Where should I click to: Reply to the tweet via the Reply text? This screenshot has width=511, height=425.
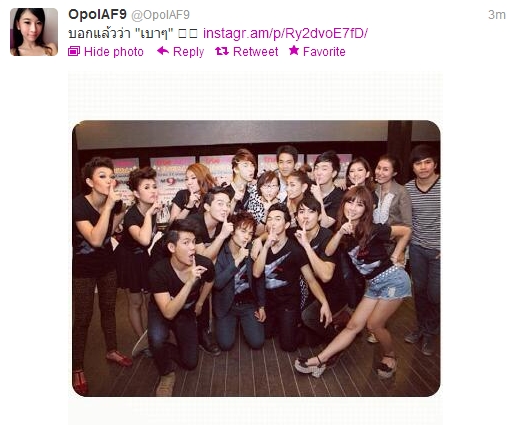pos(188,52)
